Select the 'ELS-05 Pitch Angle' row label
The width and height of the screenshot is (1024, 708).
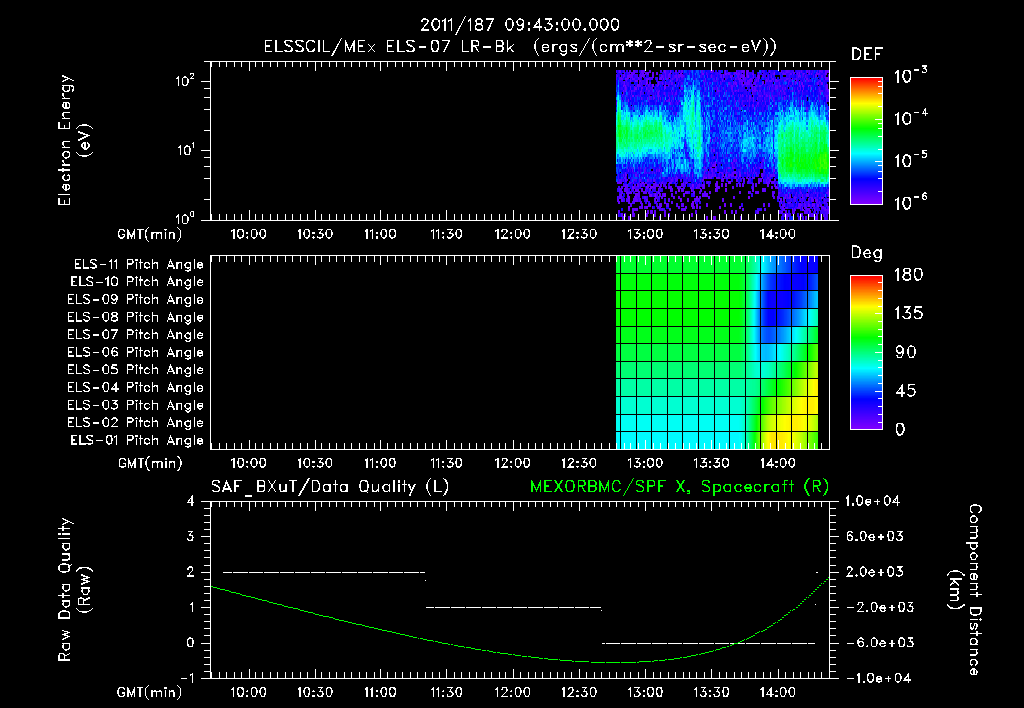pos(135,370)
